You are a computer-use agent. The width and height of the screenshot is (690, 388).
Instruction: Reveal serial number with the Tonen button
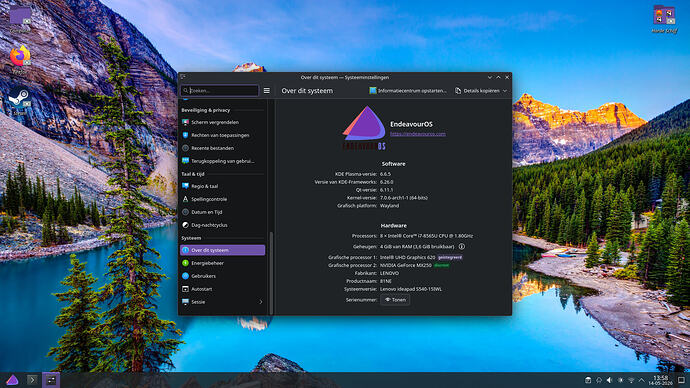point(395,300)
